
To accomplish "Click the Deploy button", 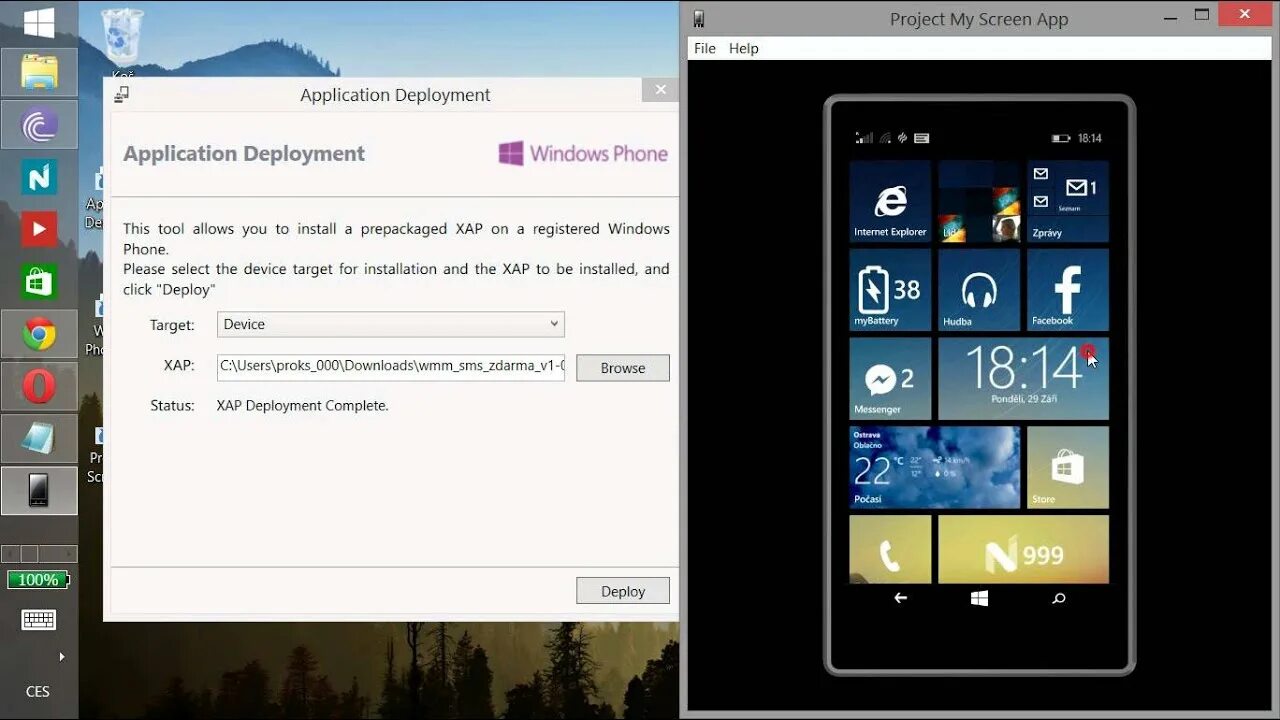I will click(x=623, y=591).
